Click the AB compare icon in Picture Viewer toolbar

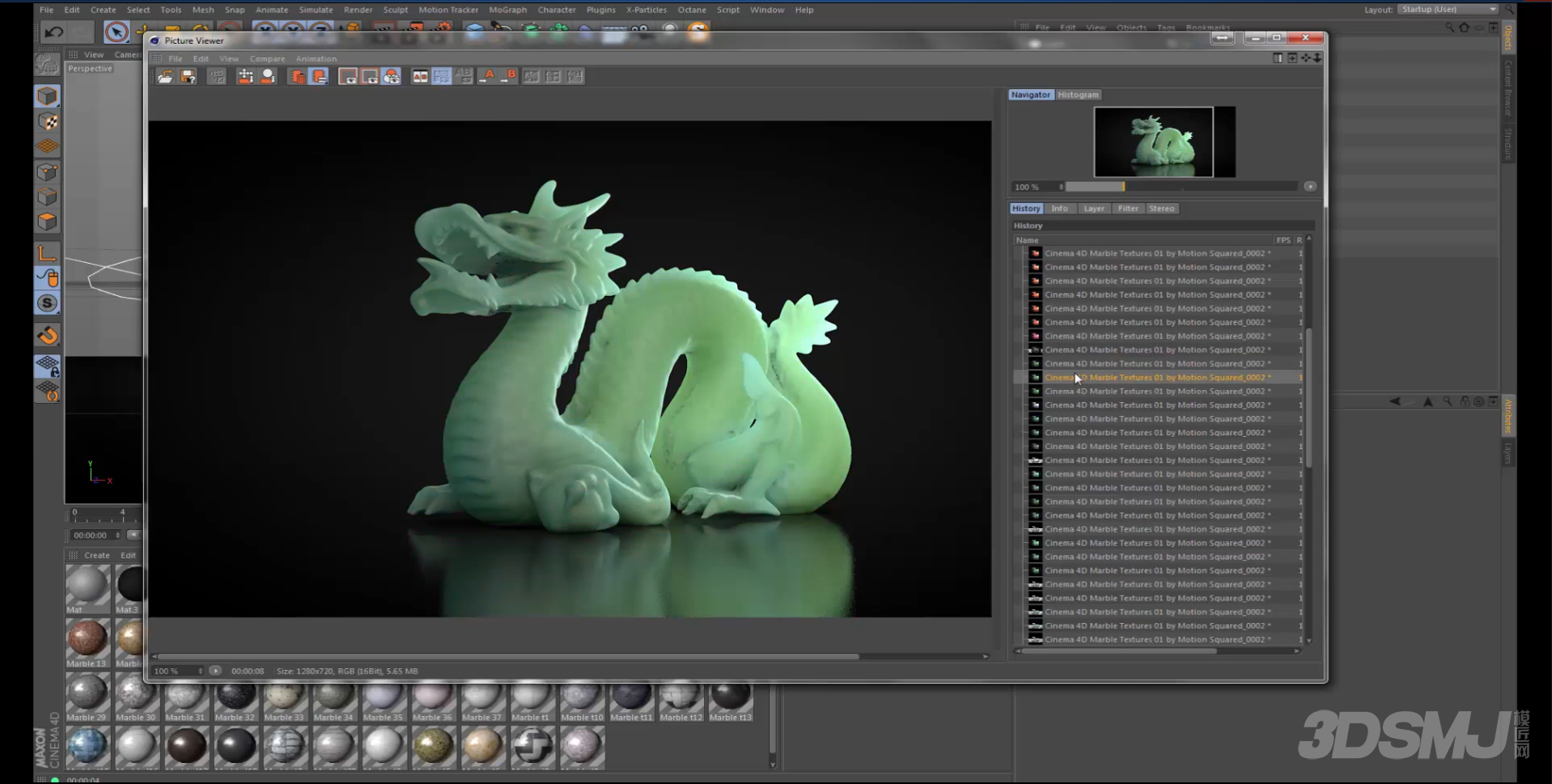(420, 76)
